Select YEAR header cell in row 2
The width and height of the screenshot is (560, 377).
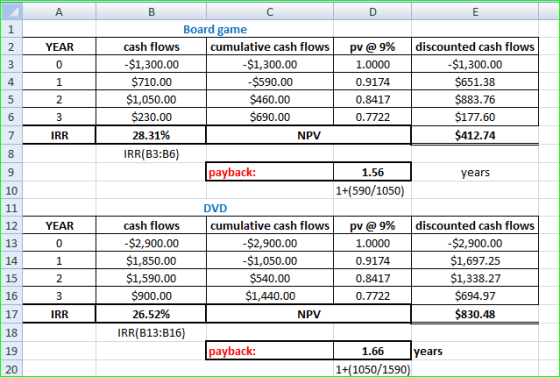click(59, 46)
